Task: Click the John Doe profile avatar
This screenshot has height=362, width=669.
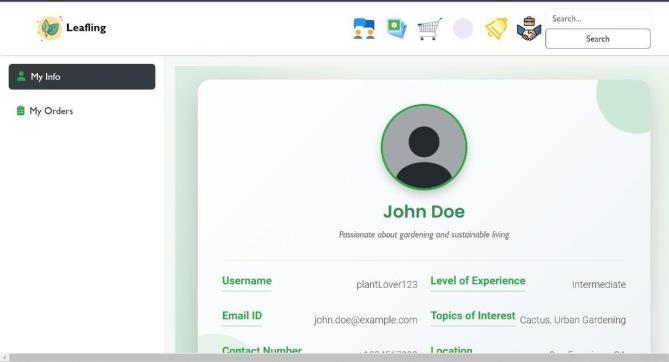Action: (424, 147)
